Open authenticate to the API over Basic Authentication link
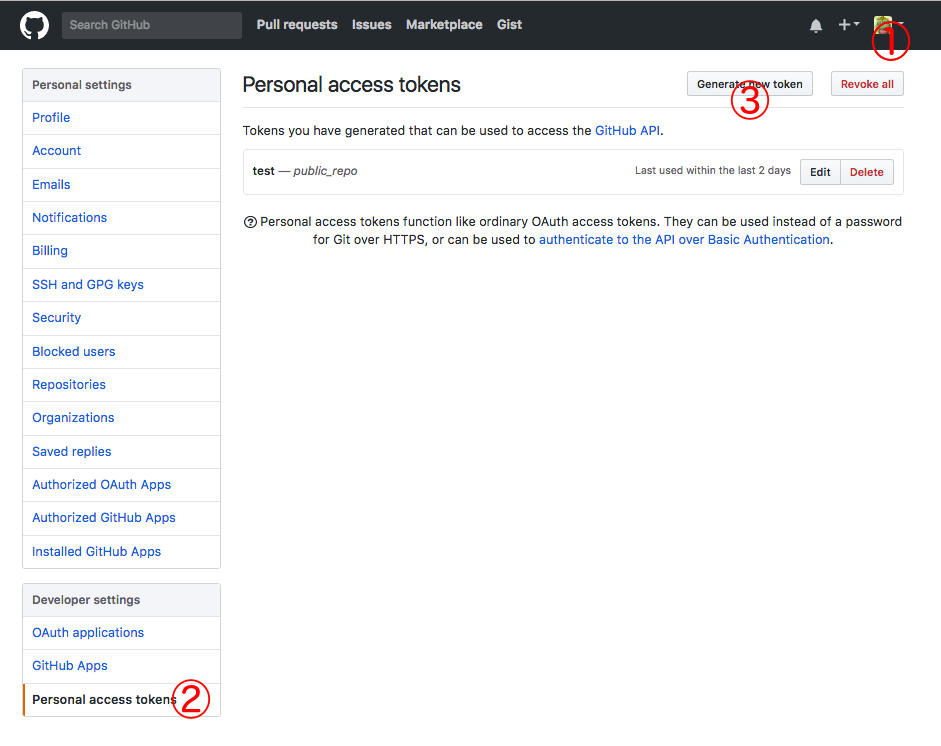Screen dimensions: 941x746 point(684,239)
